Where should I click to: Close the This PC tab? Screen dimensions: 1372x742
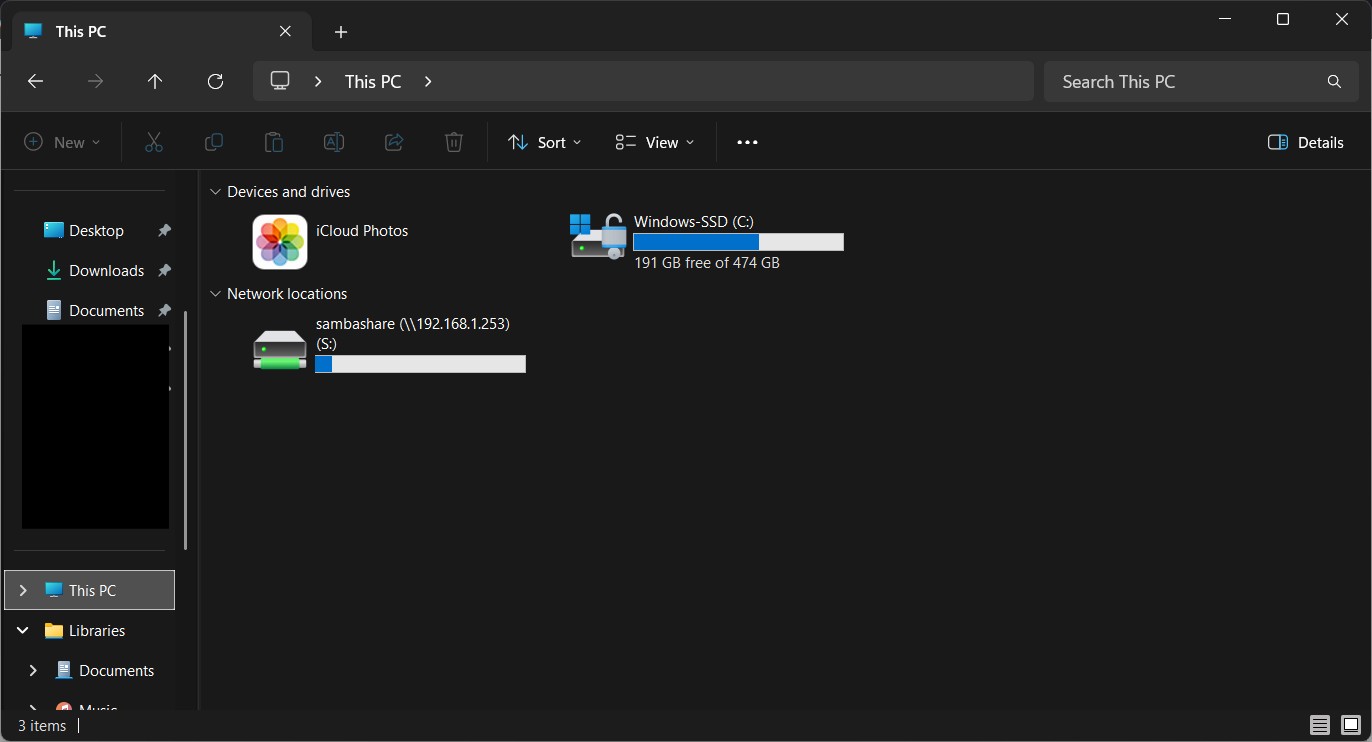coord(285,31)
